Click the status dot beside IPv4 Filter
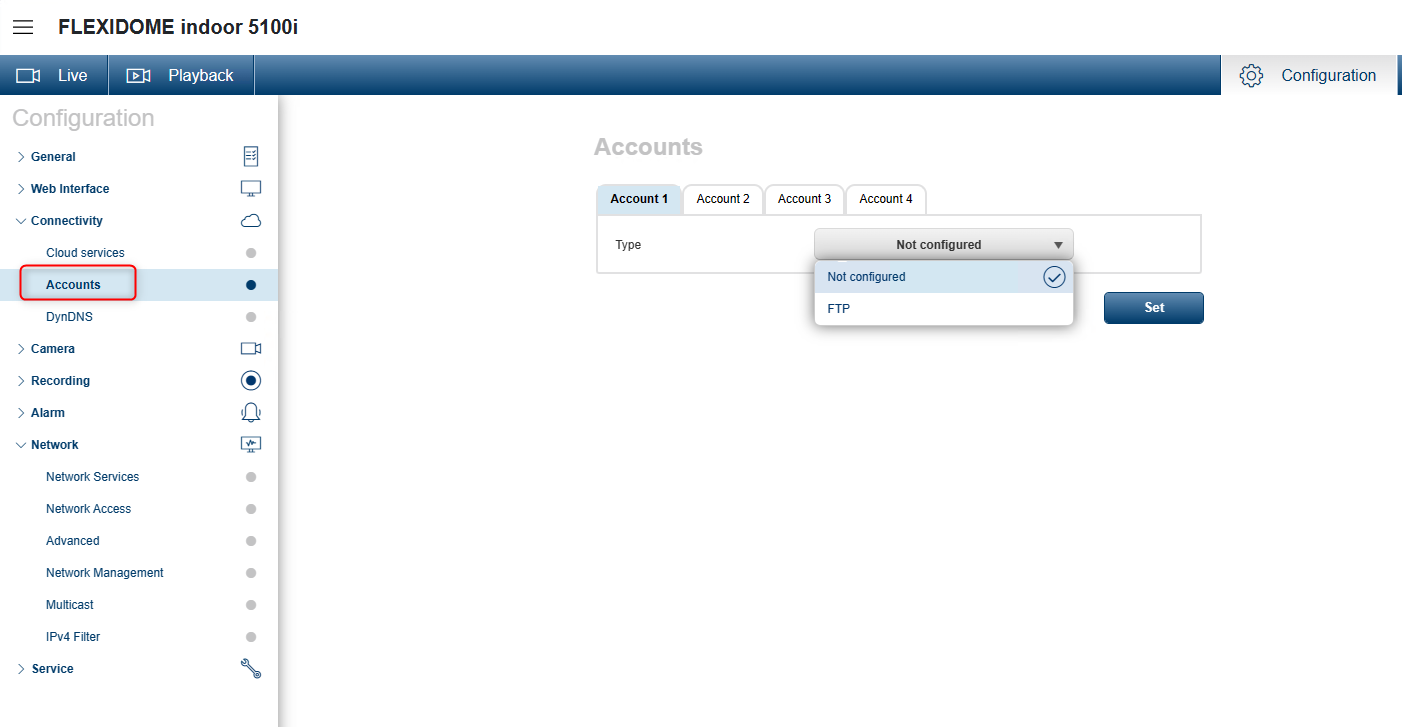 (251, 637)
